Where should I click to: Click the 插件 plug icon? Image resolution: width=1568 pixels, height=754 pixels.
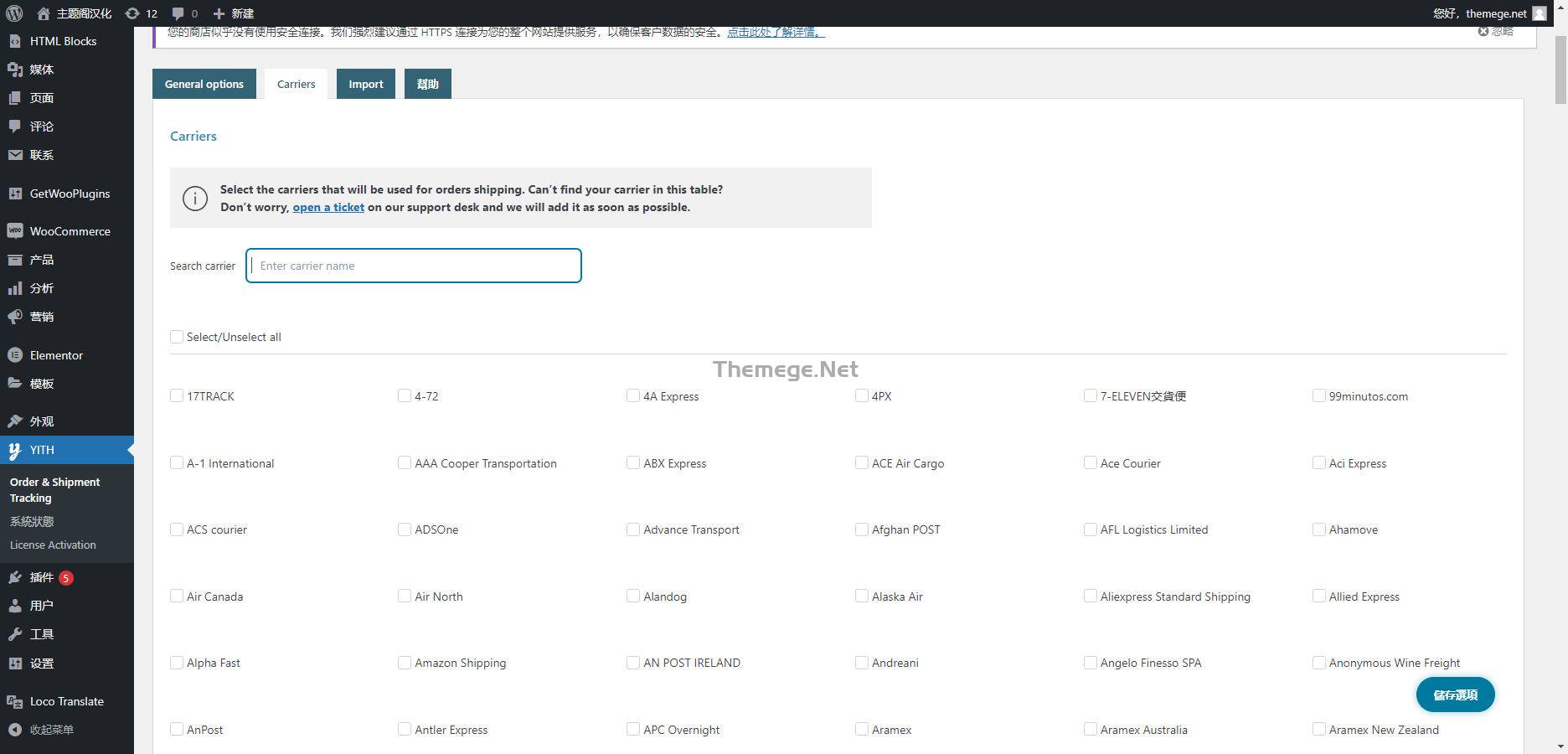14,577
